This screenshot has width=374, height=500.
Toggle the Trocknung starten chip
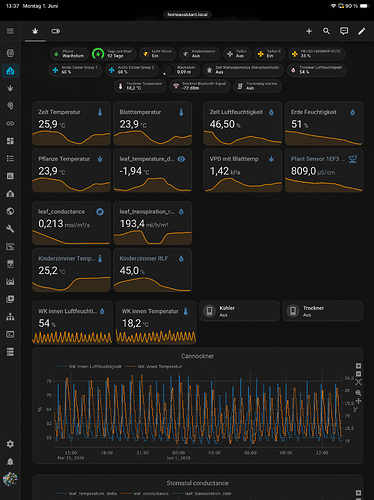(257, 86)
